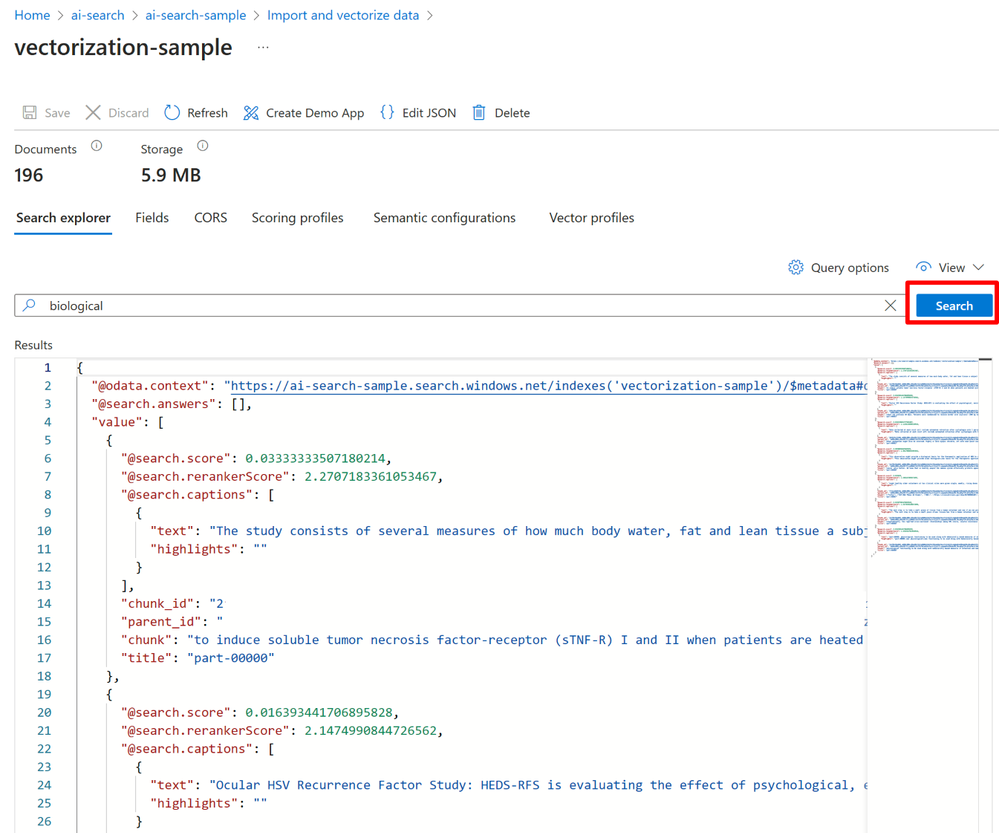Screen dimensions: 999x833
Task: Click the "parent_id" key on line 15
Action: (x=161, y=621)
